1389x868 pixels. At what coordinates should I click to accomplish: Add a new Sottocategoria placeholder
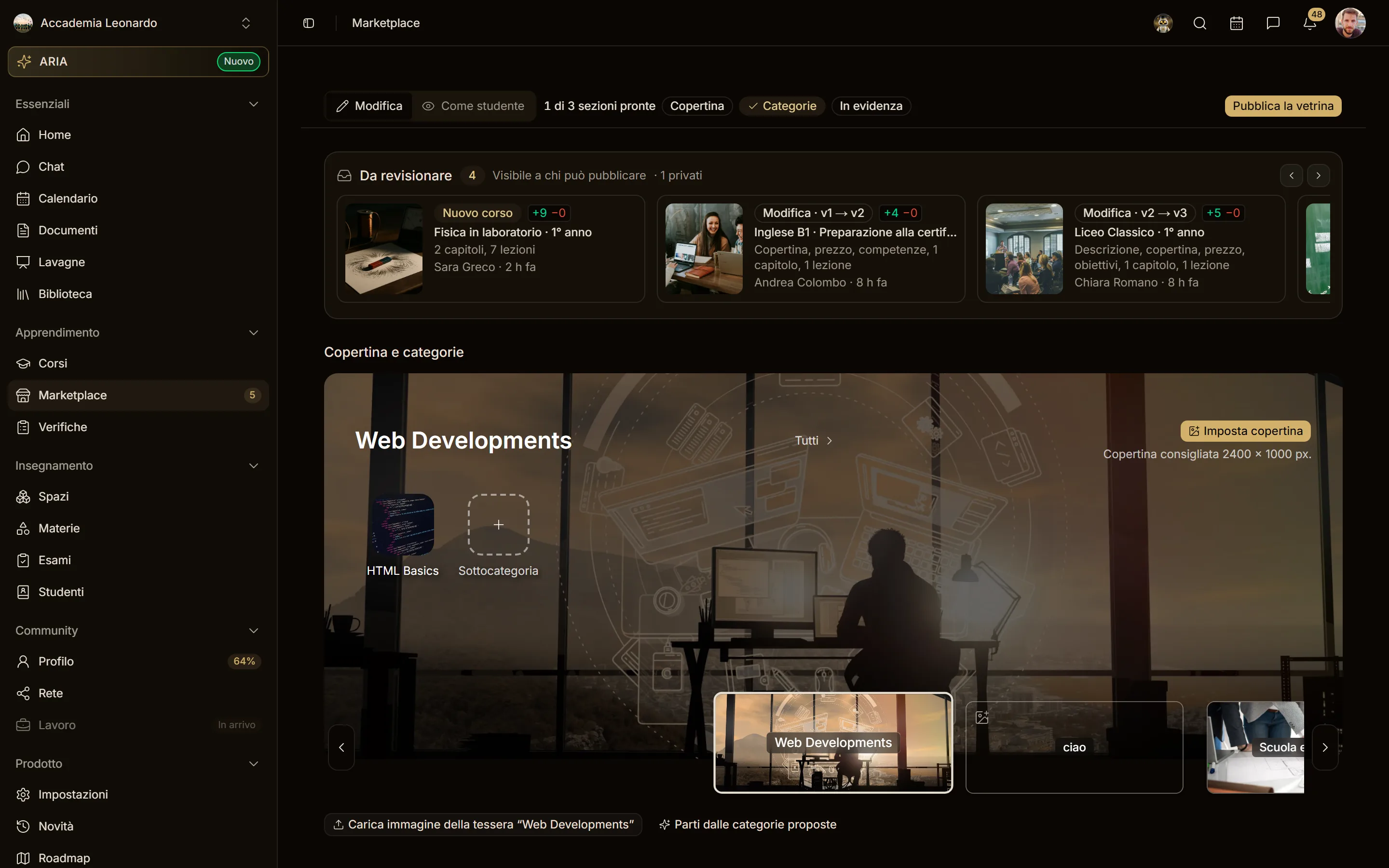pyautogui.click(x=498, y=525)
